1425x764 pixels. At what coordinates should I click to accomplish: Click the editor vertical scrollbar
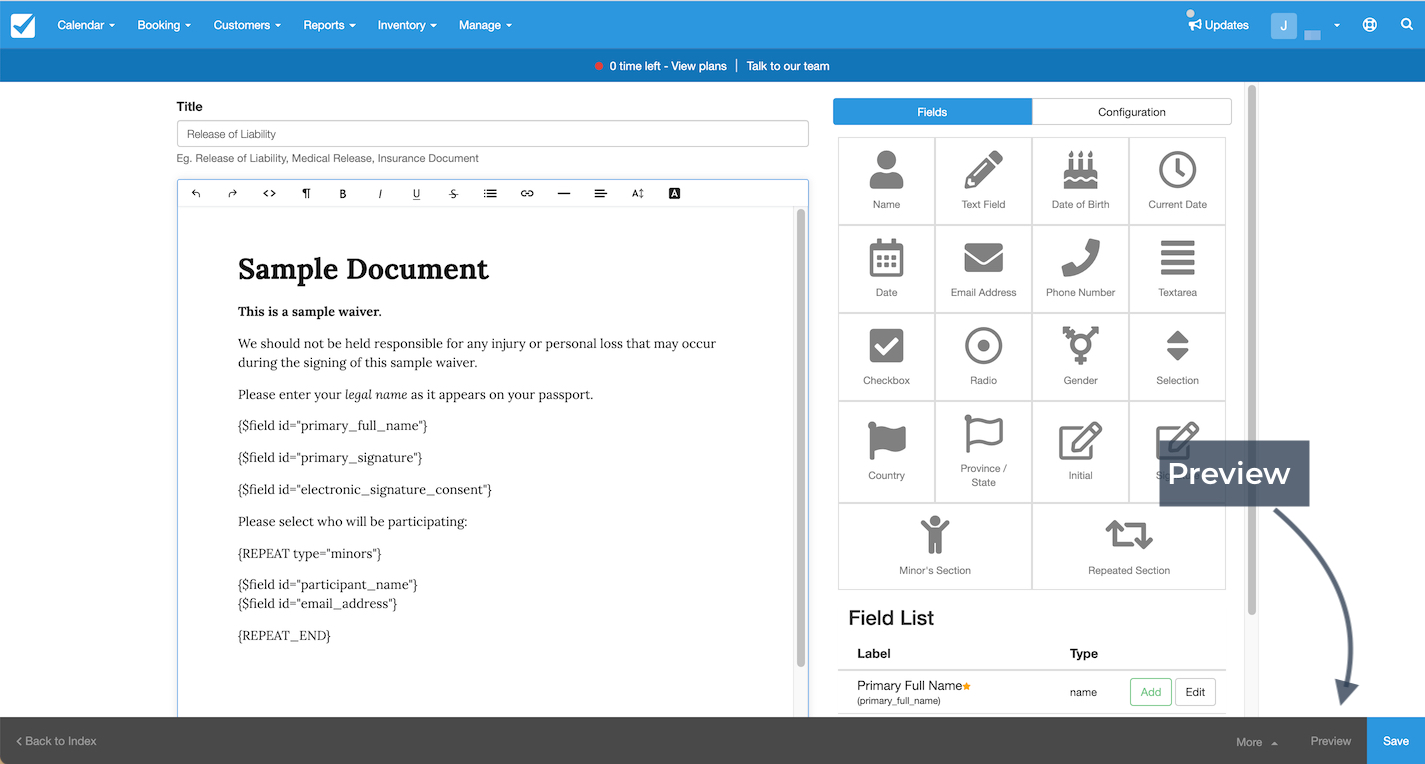coord(801,437)
